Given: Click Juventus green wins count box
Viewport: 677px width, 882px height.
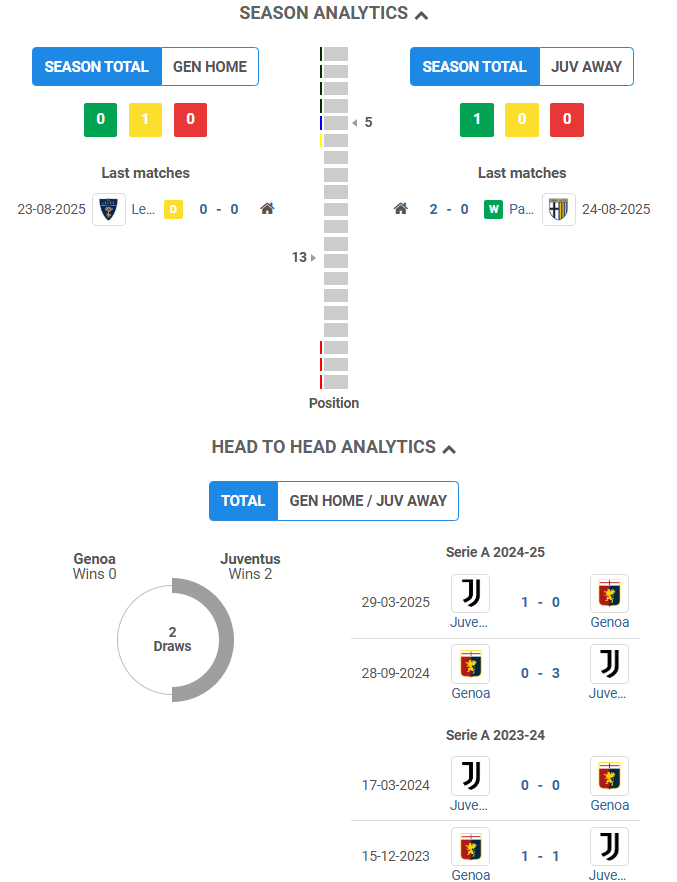Looking at the screenshot, I should point(477,120).
